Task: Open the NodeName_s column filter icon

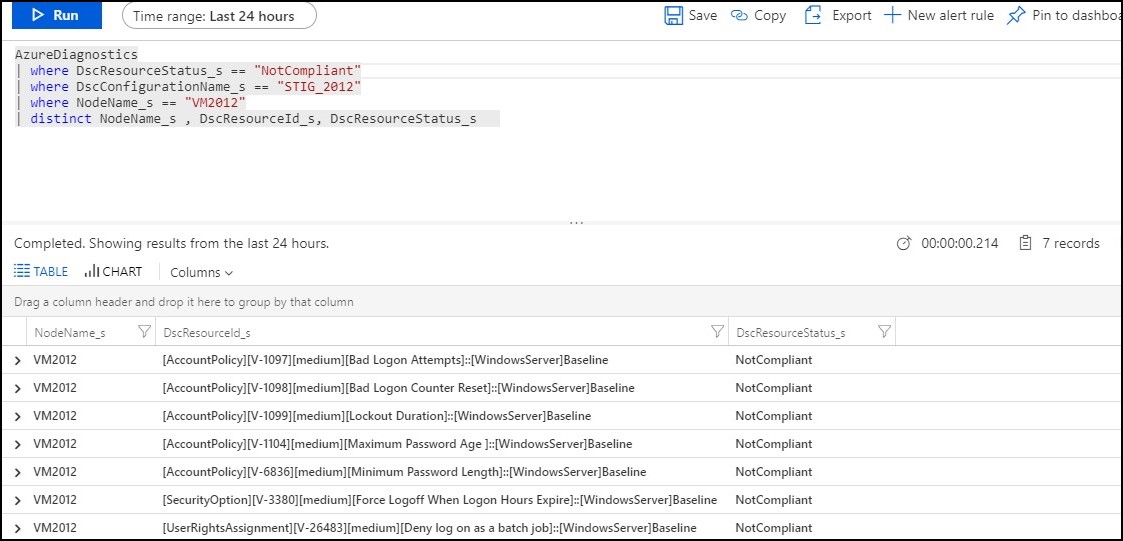Action: pyautogui.click(x=144, y=332)
